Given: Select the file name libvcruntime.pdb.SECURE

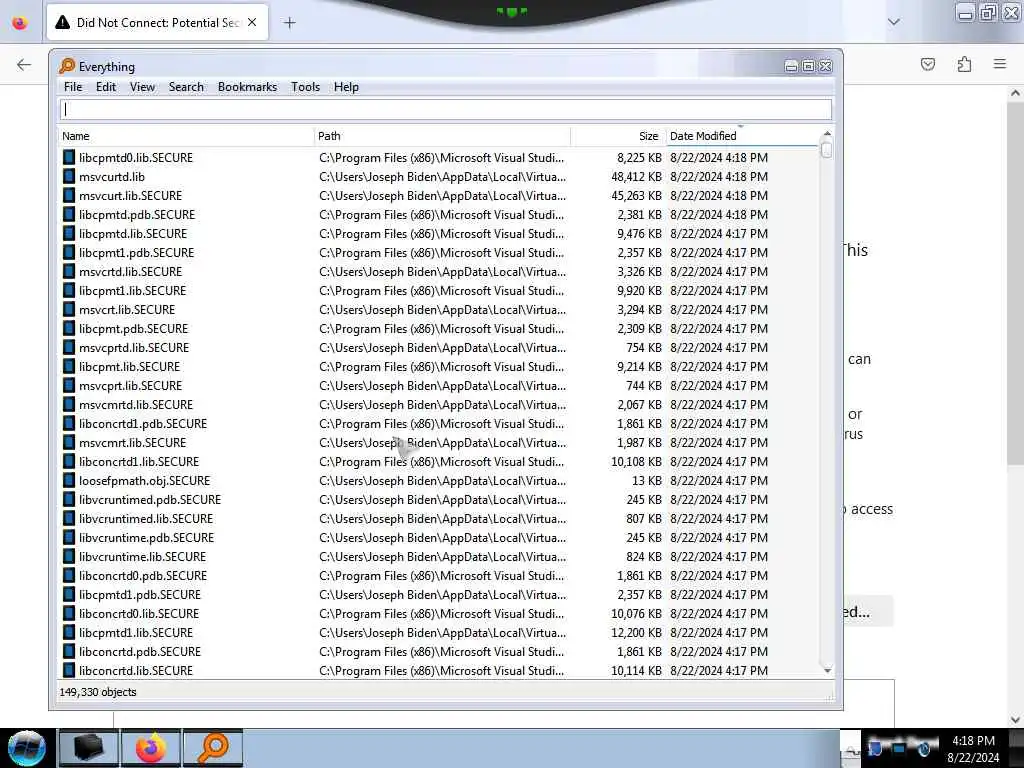Looking at the screenshot, I should coord(147,537).
